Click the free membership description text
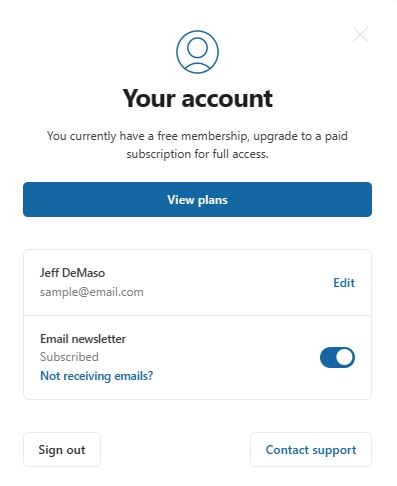Image resolution: width=397 pixels, height=486 pixels. (x=197, y=145)
